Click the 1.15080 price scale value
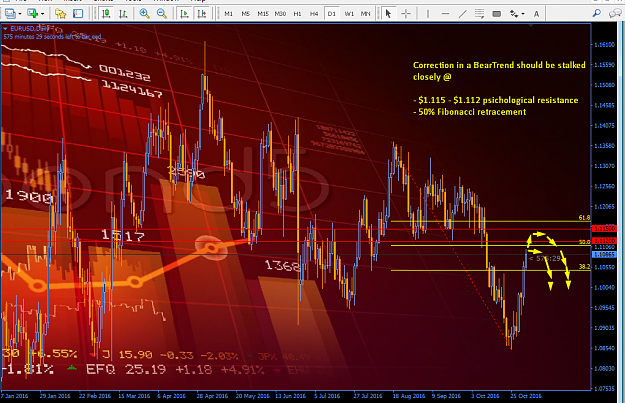Screen dimensions: 625x403 pyautogui.click(x=604, y=85)
